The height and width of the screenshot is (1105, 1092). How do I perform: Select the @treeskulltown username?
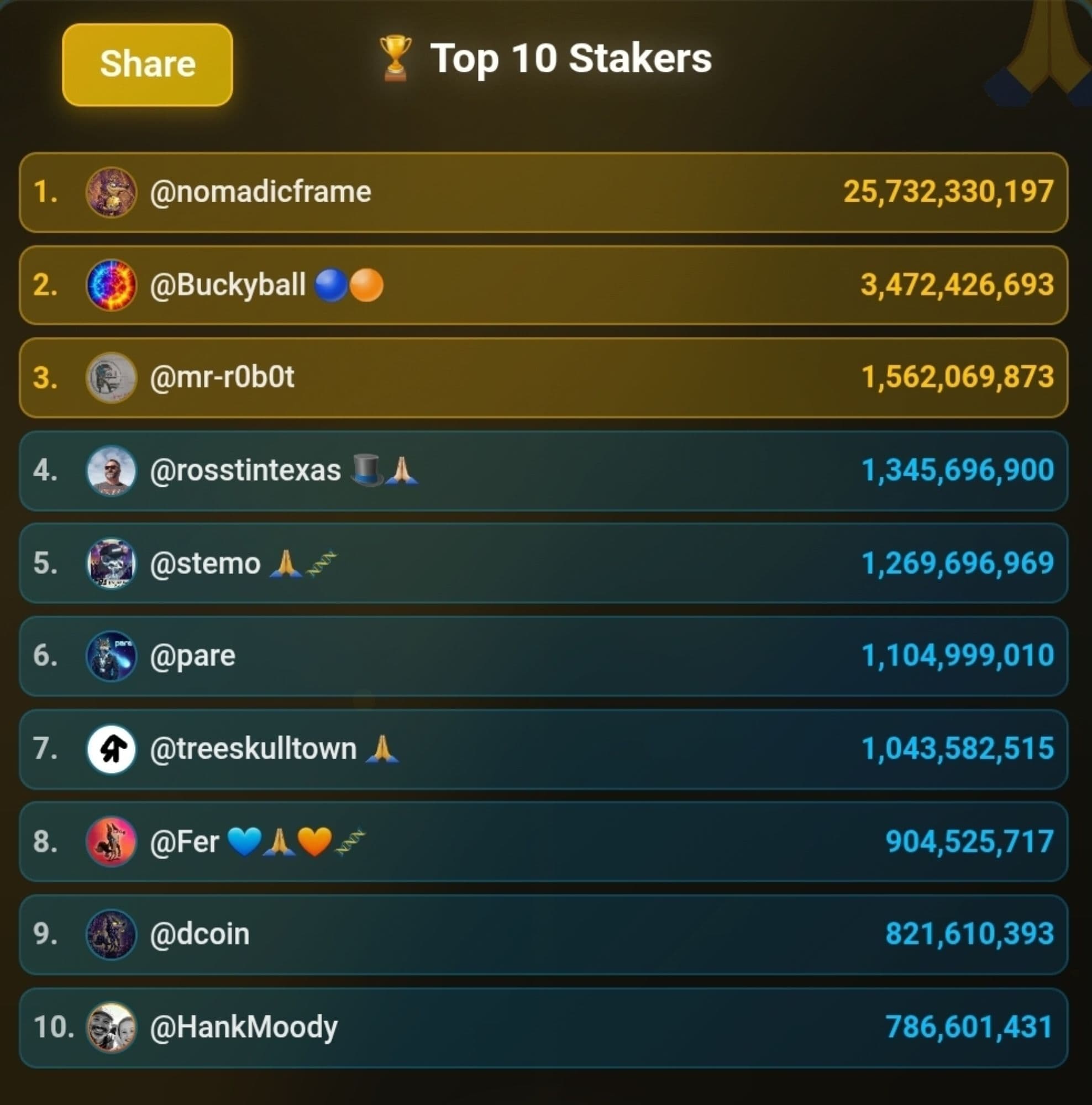(253, 749)
